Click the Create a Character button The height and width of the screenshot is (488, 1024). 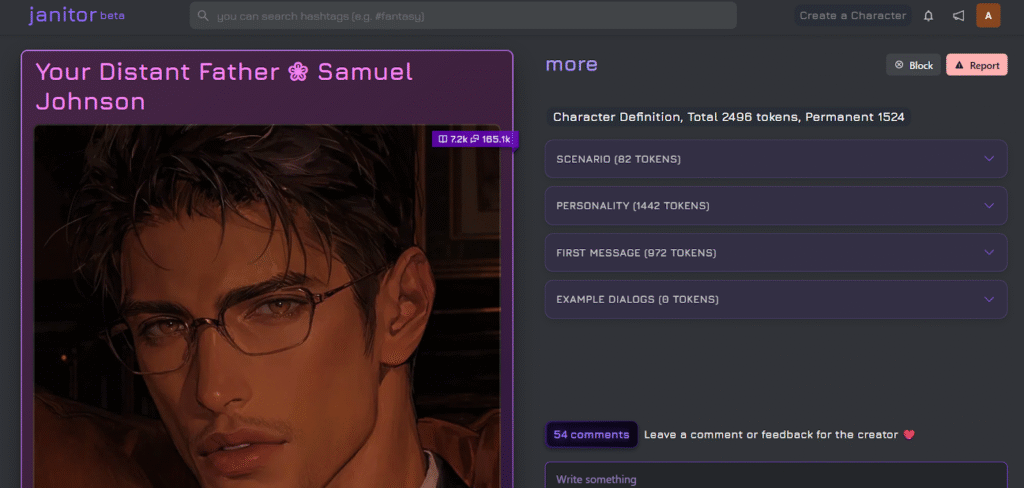point(853,16)
